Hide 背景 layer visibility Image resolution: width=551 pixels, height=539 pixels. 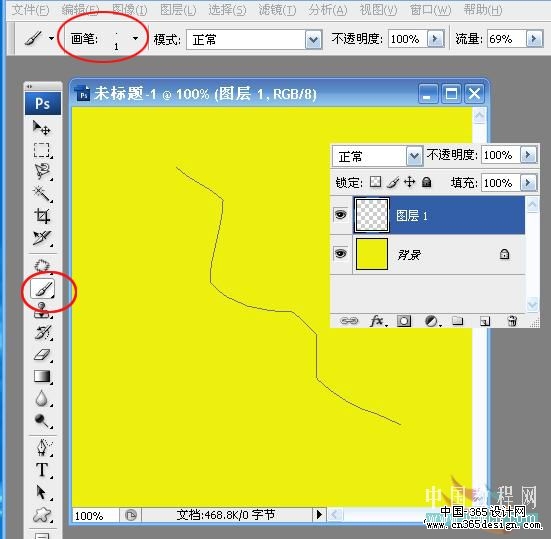340,253
